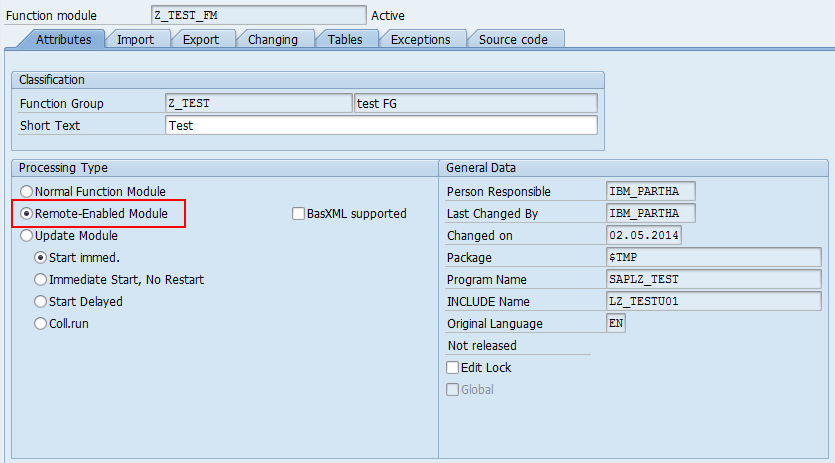Open the Export tab
Image resolution: width=835 pixels, height=463 pixels.
(201, 39)
